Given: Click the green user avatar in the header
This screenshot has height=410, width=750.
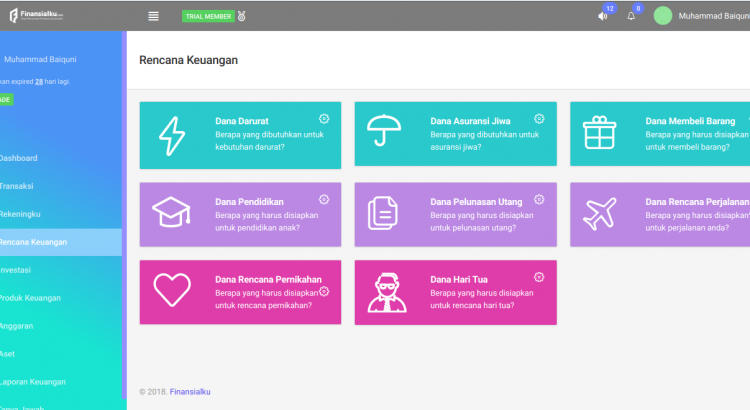Looking at the screenshot, I should tap(663, 16).
